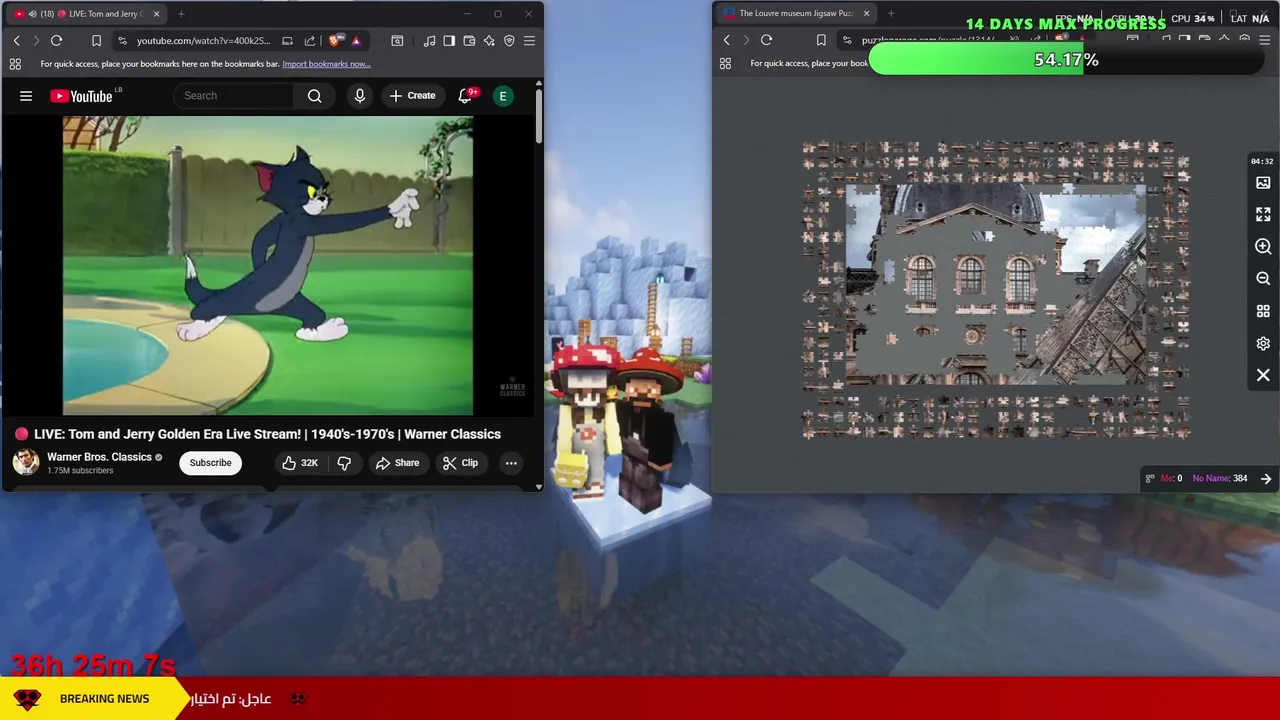
Task: Open the Warner Bros. Classics channel name
Action: point(99,457)
